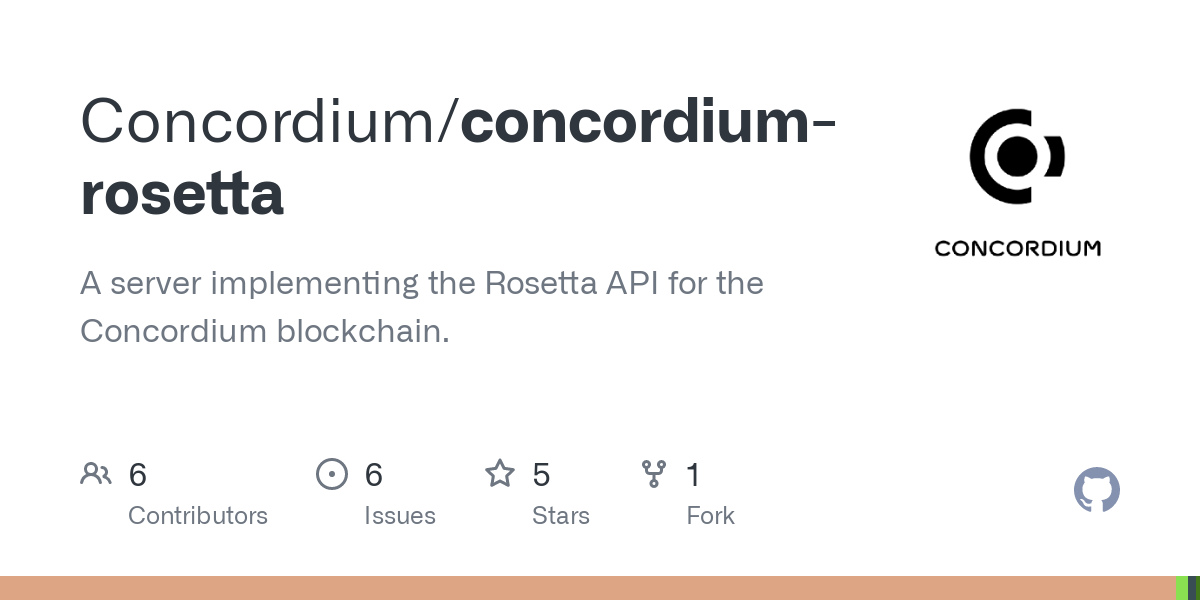Click the green language bar segment
The width and height of the screenshot is (1200, 600).
click(1182, 588)
